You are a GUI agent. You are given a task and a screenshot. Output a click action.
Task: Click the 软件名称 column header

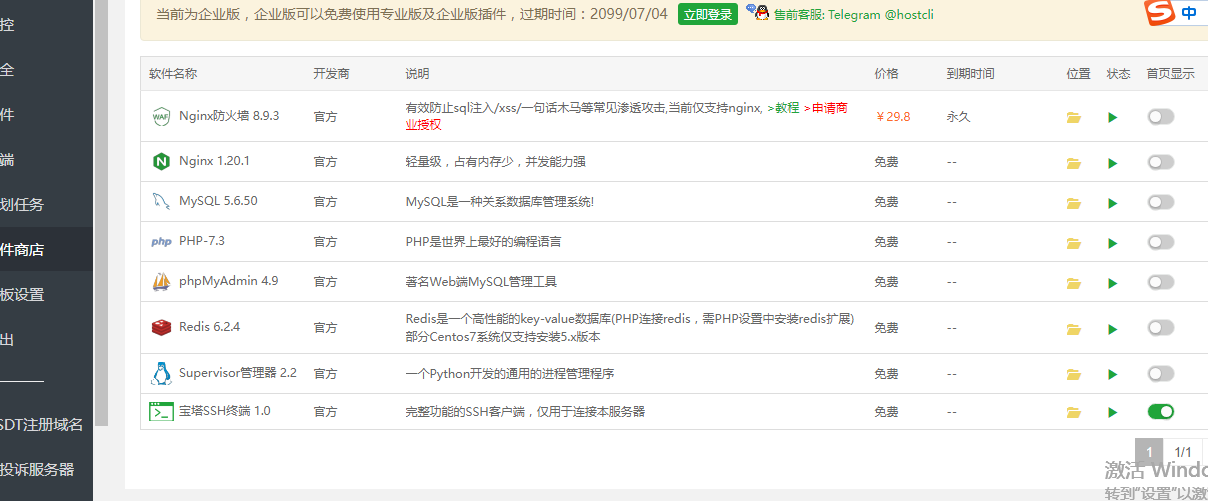click(173, 74)
